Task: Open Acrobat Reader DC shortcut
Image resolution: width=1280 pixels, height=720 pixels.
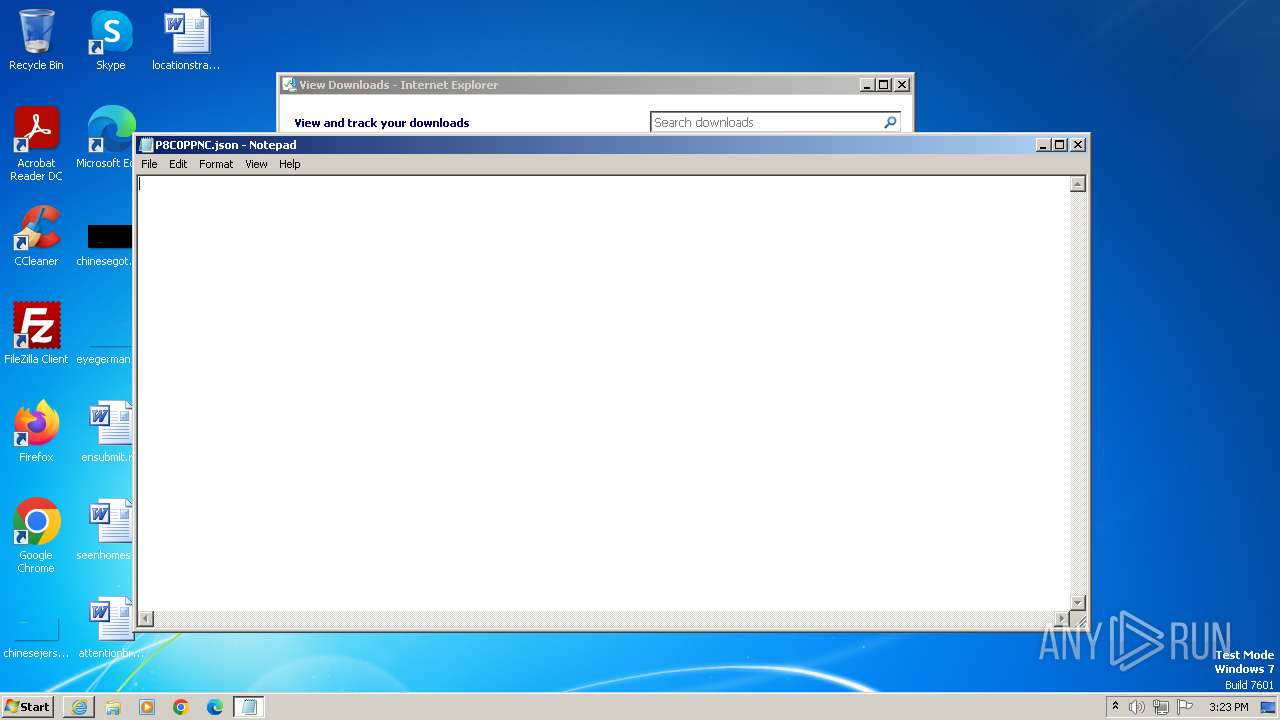Action: [36, 144]
